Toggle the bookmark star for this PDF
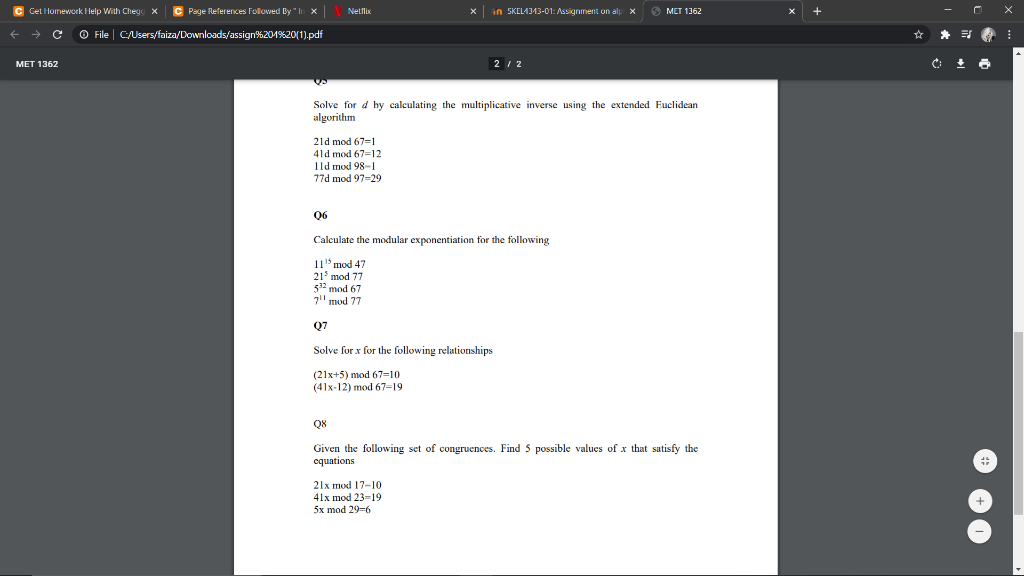Screen dimensions: 1024x576 tap(917, 32)
